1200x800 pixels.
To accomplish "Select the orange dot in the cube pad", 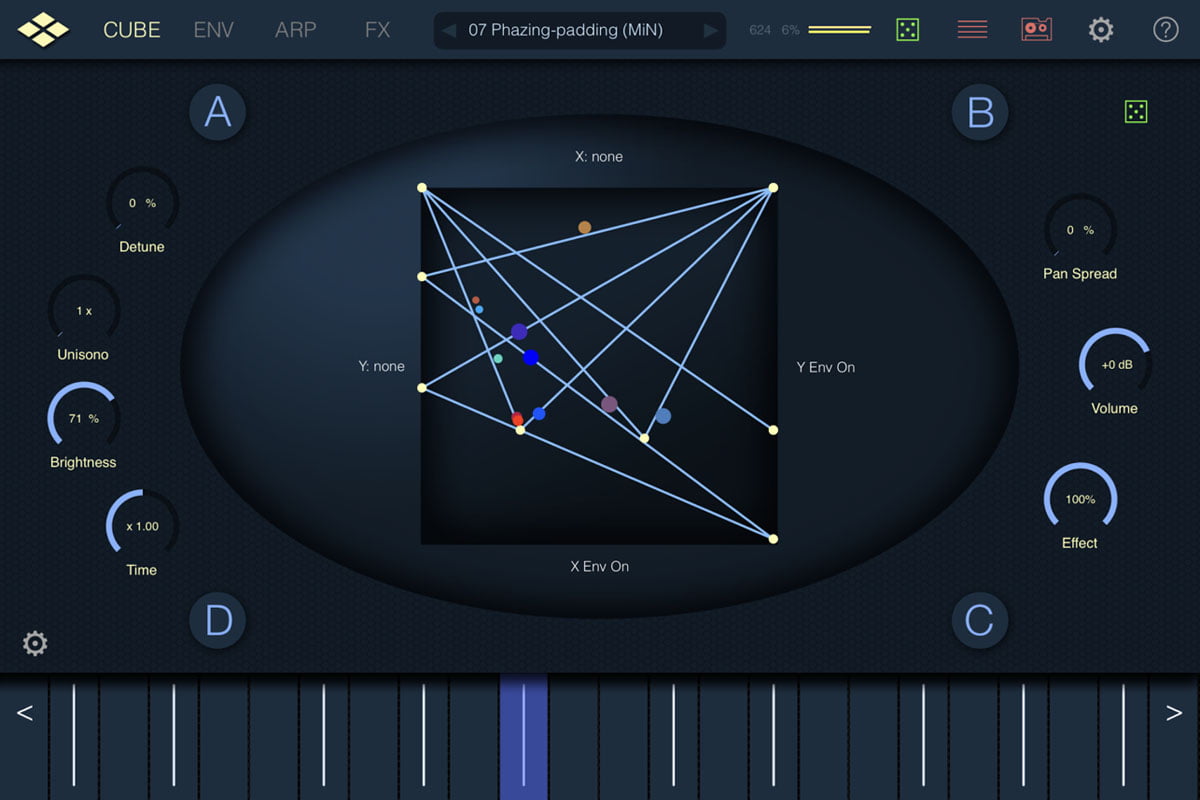I will pyautogui.click(x=585, y=227).
